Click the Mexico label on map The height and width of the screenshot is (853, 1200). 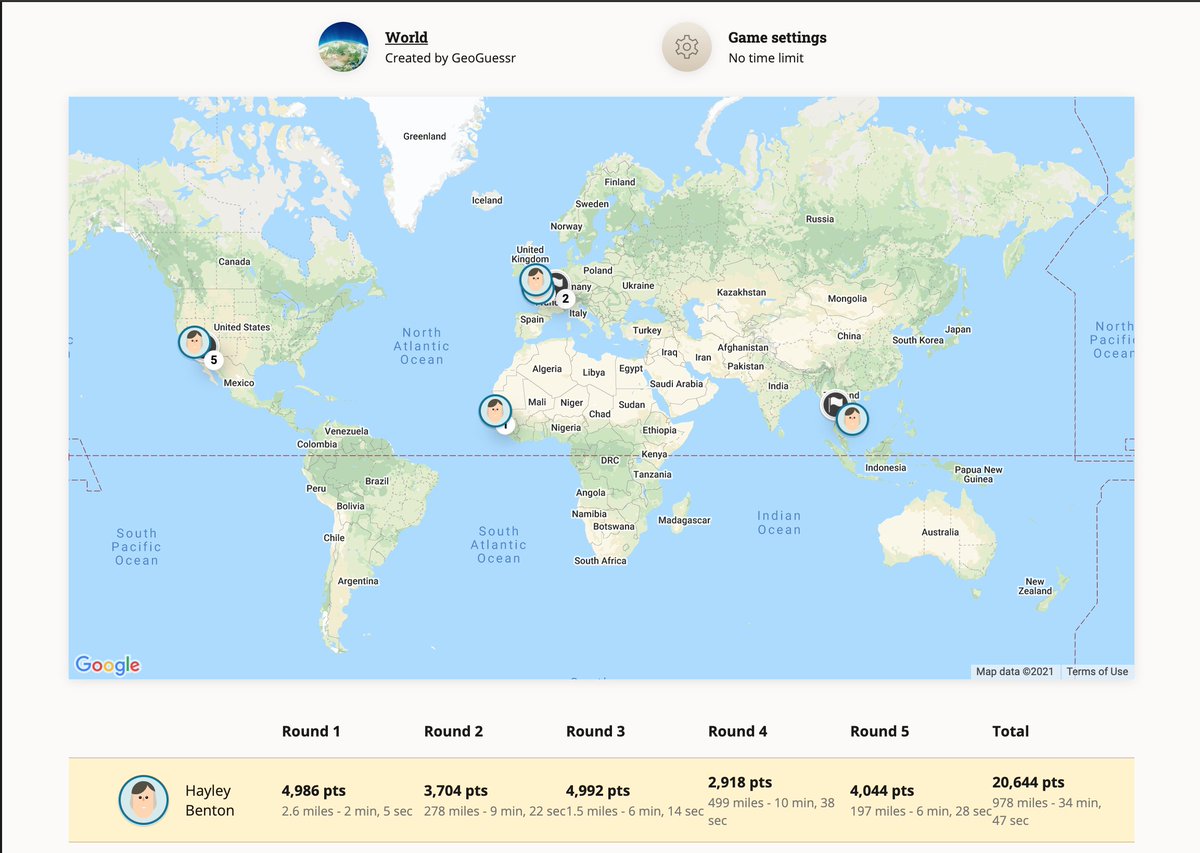[x=239, y=383]
